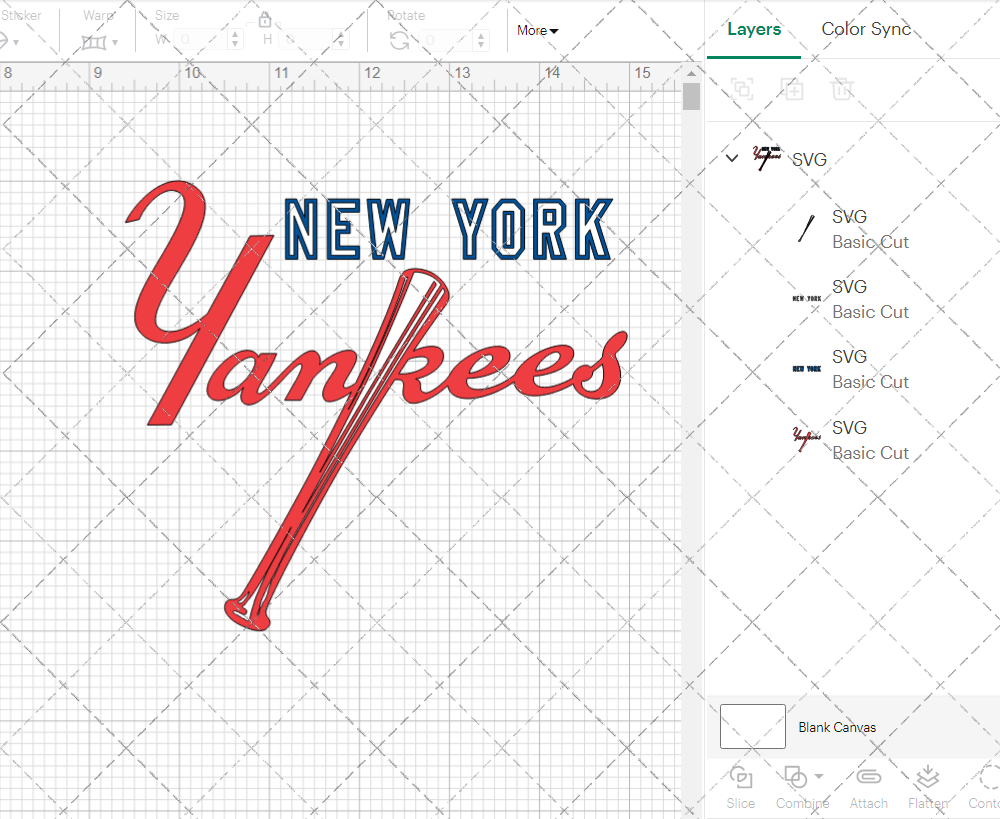Click Basic Cut under the Yankees layer
The height and width of the screenshot is (819, 1000).
pyautogui.click(x=870, y=453)
